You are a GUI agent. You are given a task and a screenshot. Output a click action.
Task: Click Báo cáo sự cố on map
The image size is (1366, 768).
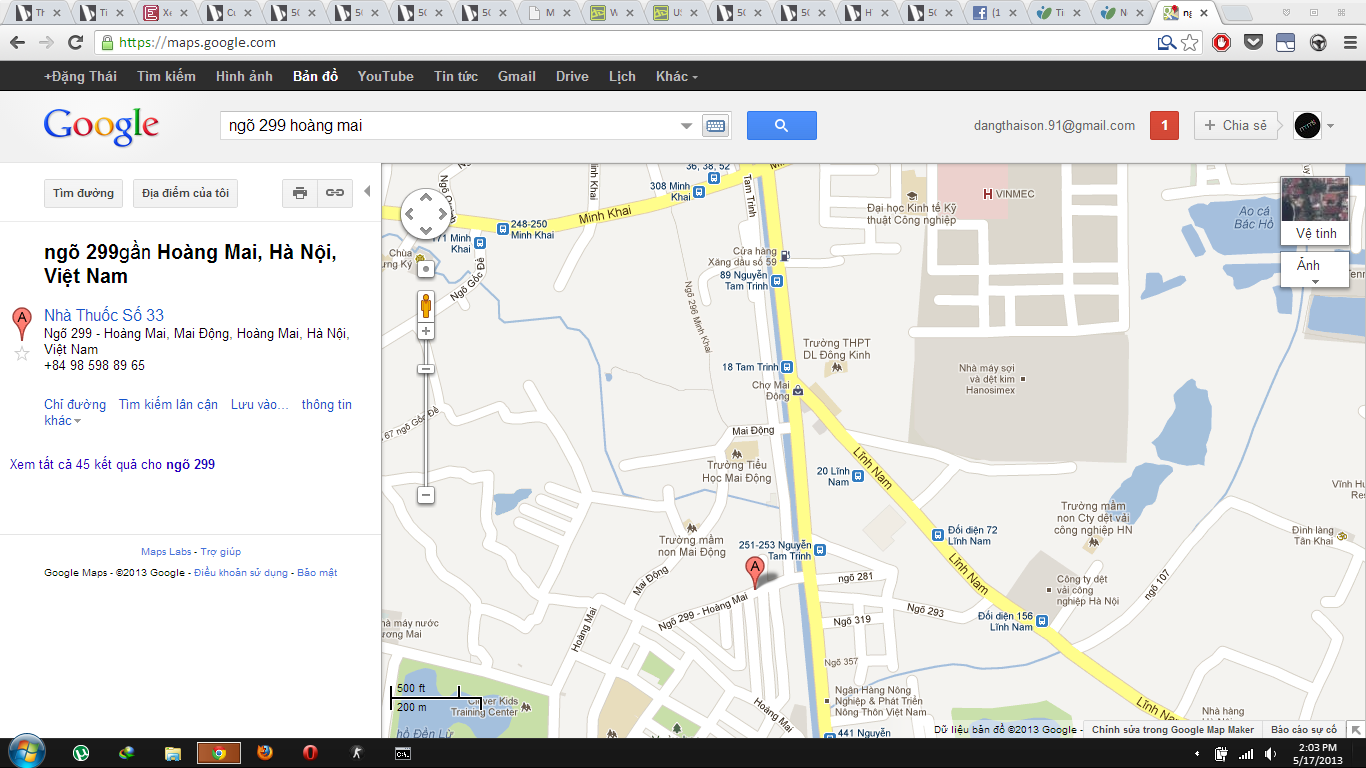1303,730
